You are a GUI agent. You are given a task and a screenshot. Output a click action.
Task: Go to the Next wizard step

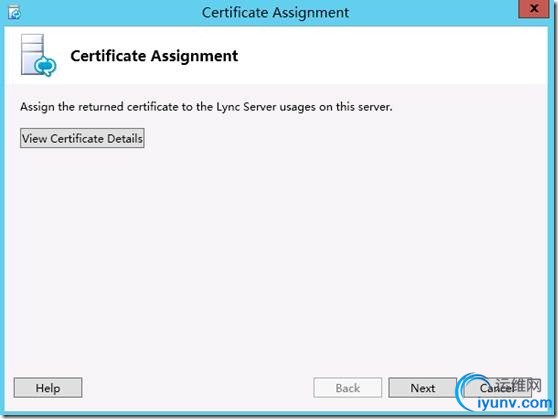coord(422,388)
